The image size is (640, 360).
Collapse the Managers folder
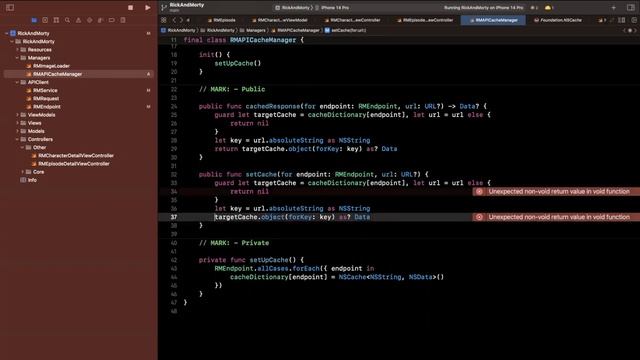coord(17,58)
